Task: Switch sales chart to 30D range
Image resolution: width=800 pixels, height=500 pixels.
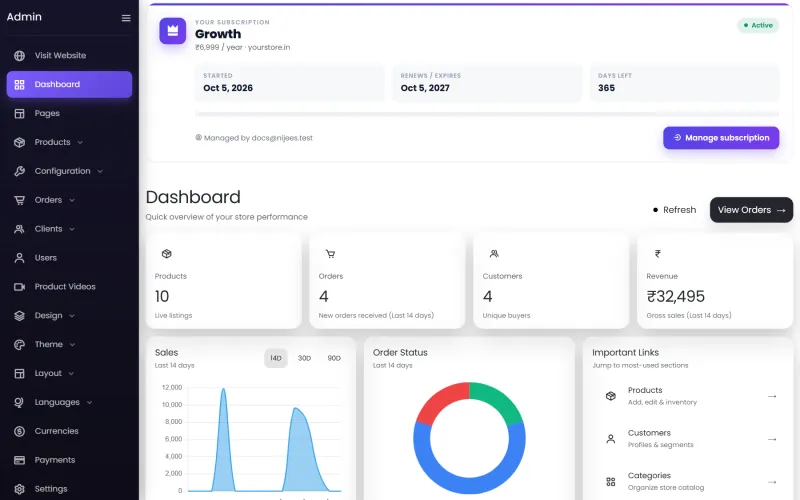Action: (x=305, y=358)
